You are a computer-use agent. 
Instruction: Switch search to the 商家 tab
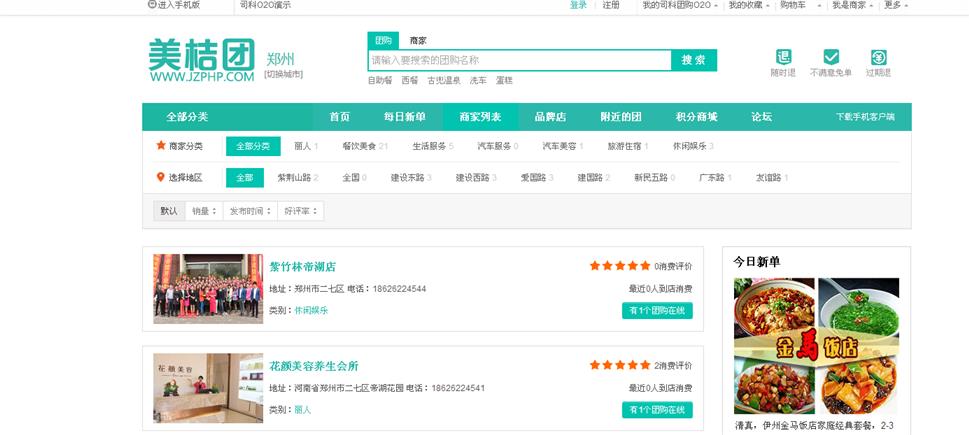tap(417, 41)
